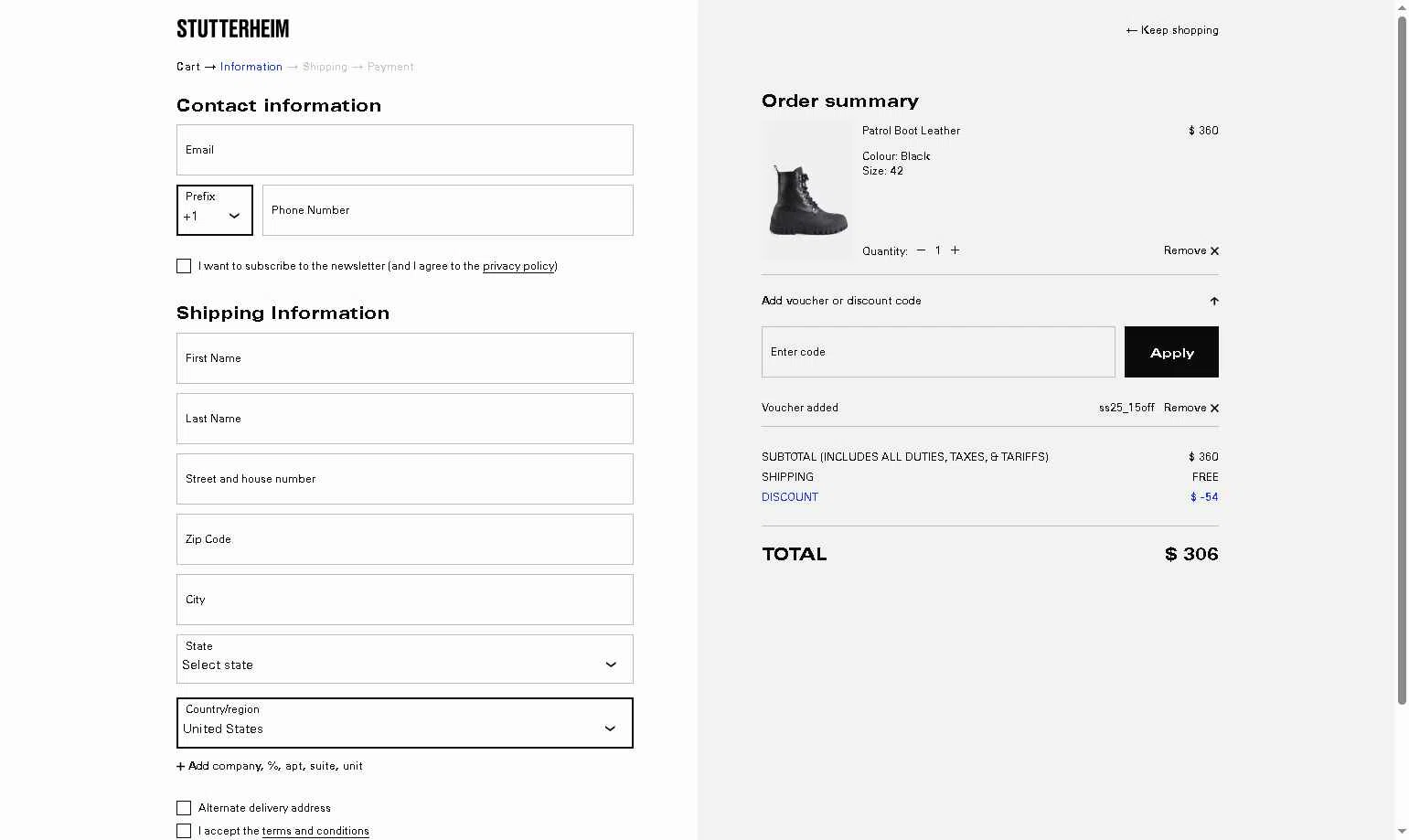
Task: Select the Information breadcrumb step
Action: tap(251, 67)
